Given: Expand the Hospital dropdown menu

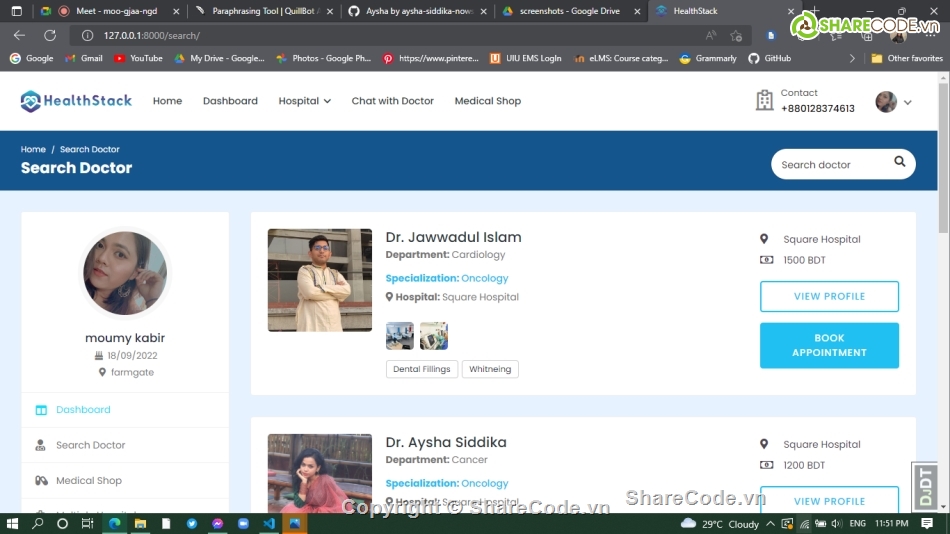Looking at the screenshot, I should tap(304, 101).
